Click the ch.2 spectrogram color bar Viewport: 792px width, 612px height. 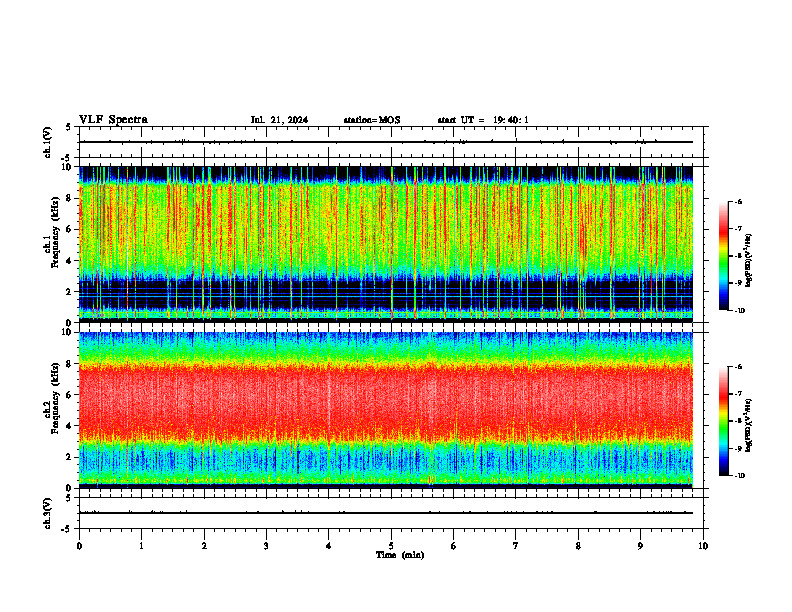(x=723, y=421)
